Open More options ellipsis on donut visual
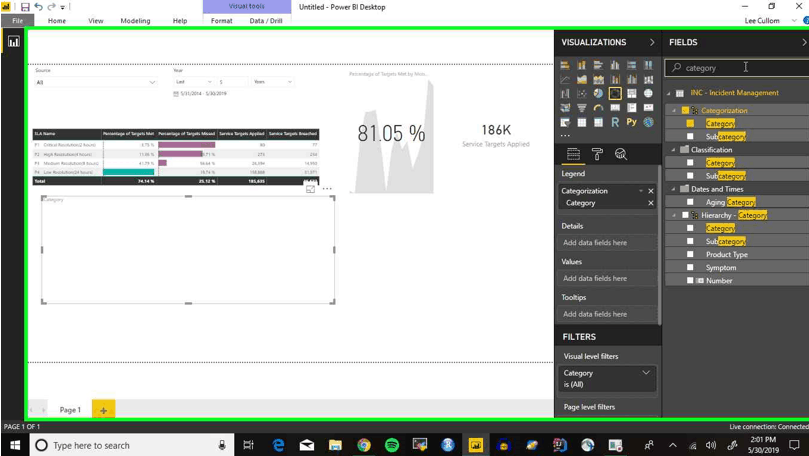Viewport: 809px width, 456px height. pos(327,189)
